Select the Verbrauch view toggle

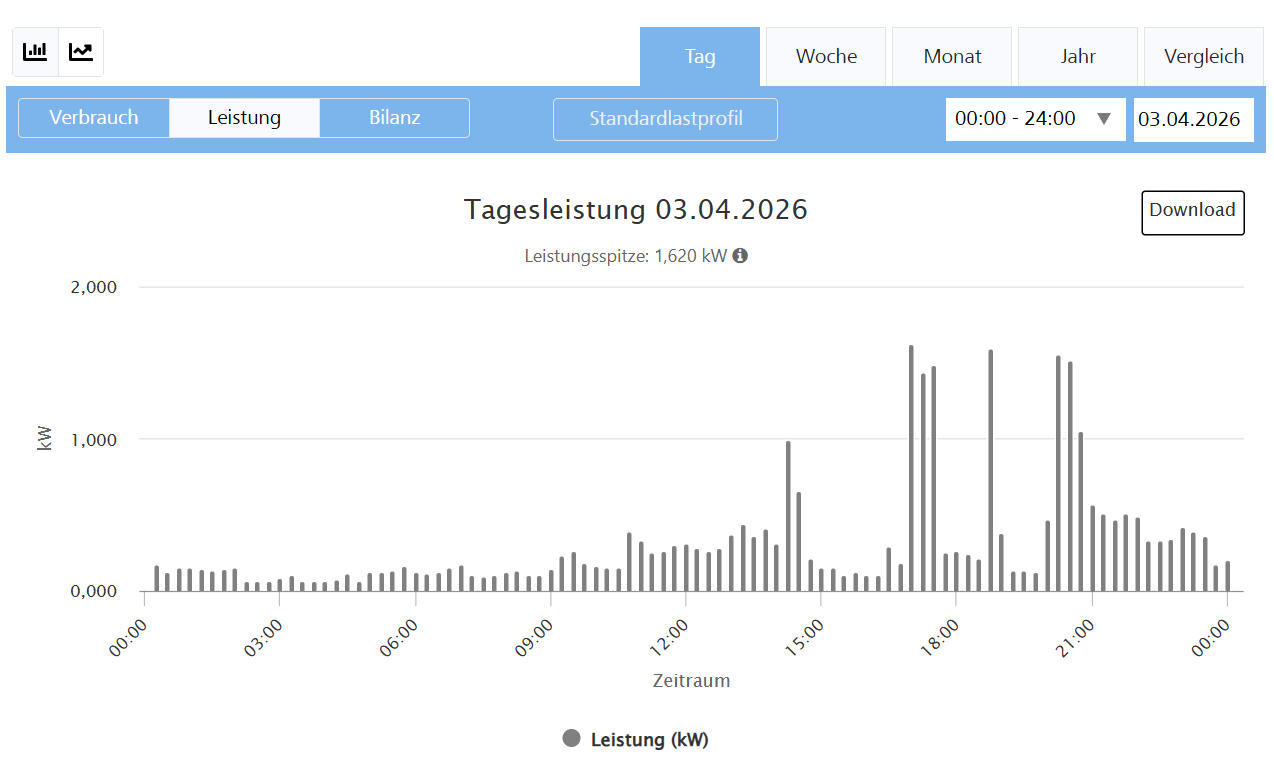coord(94,118)
